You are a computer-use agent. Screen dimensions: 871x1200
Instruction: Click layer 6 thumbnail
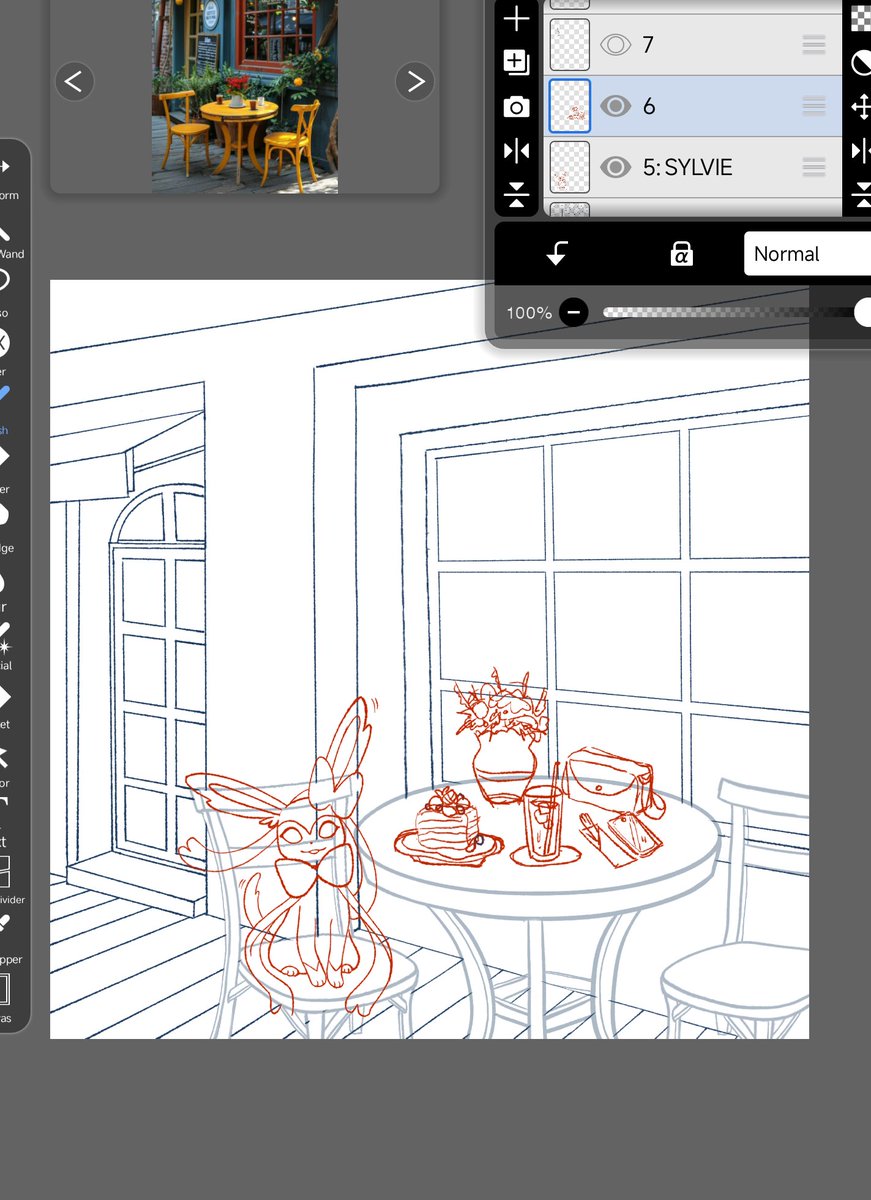point(570,106)
